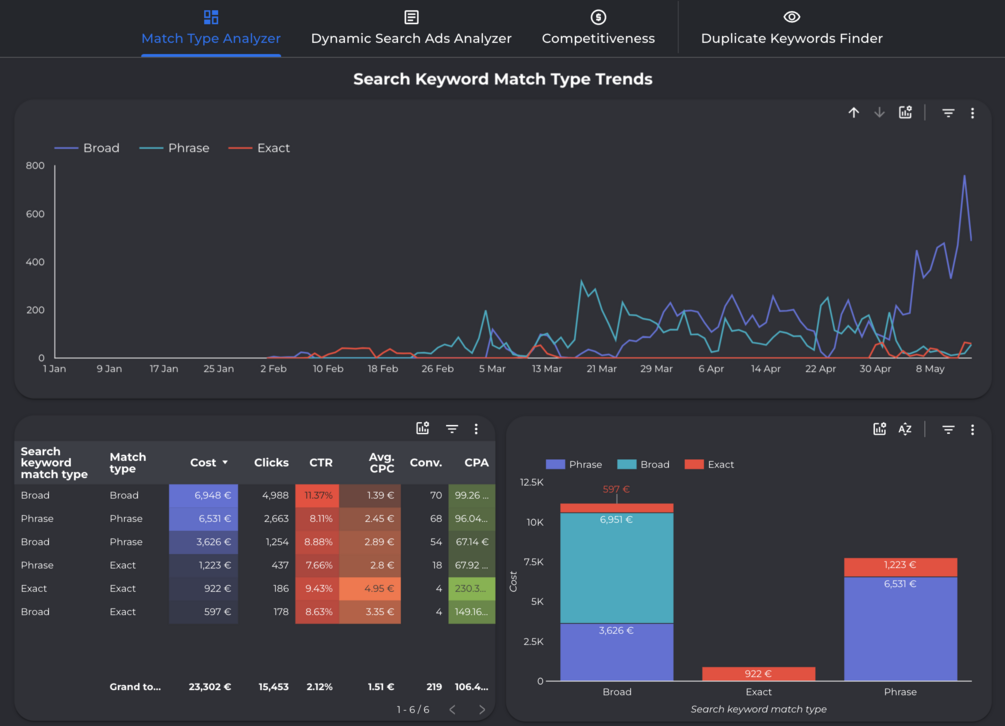The height and width of the screenshot is (726, 1005).
Task: Drill down using line chart down arrow
Action: pos(879,113)
